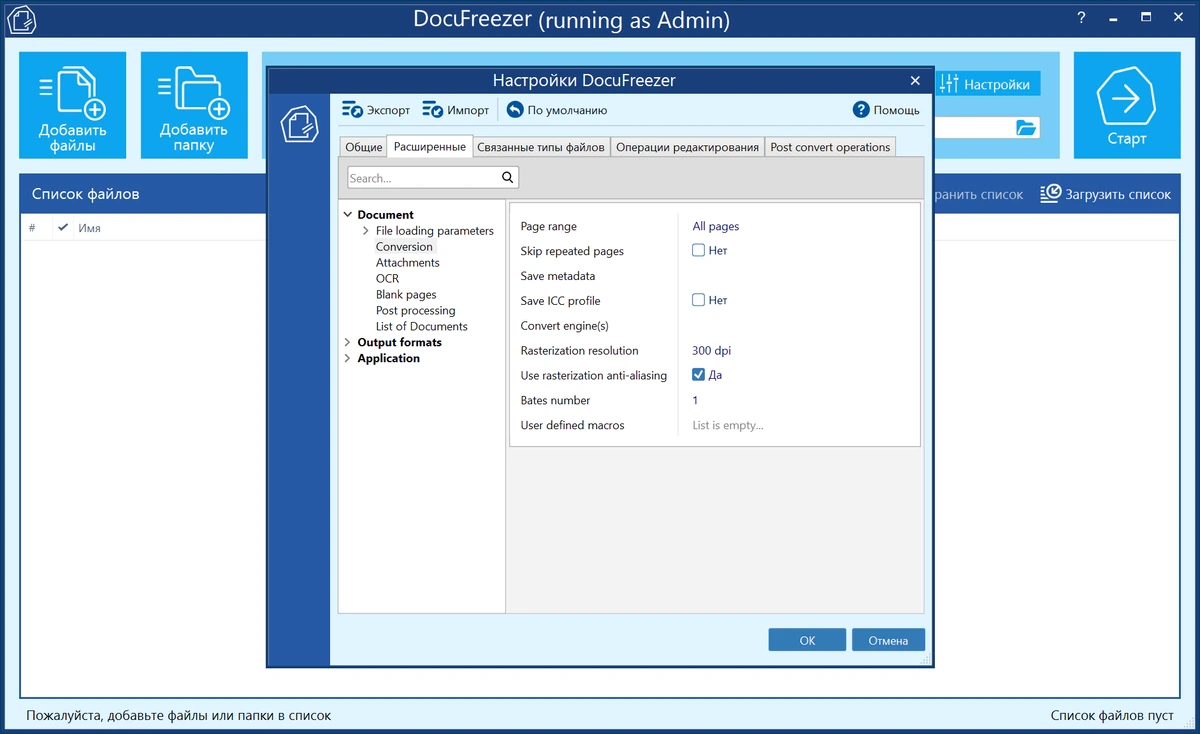Toggle Save ICC profile checkbox
The image size is (1200, 734).
(x=698, y=300)
